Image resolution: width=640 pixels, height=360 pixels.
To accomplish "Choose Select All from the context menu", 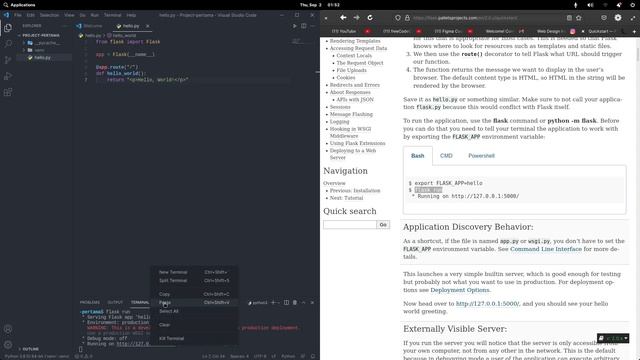I will coord(194,311).
